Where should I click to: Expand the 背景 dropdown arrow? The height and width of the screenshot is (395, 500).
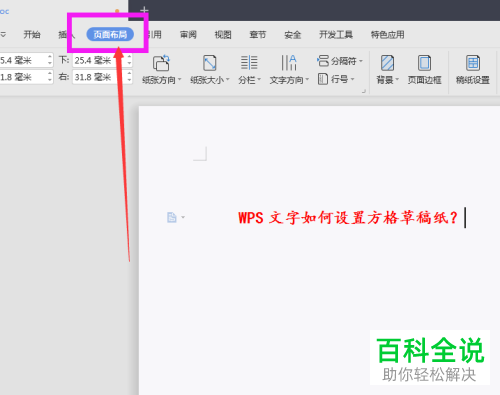click(x=397, y=79)
